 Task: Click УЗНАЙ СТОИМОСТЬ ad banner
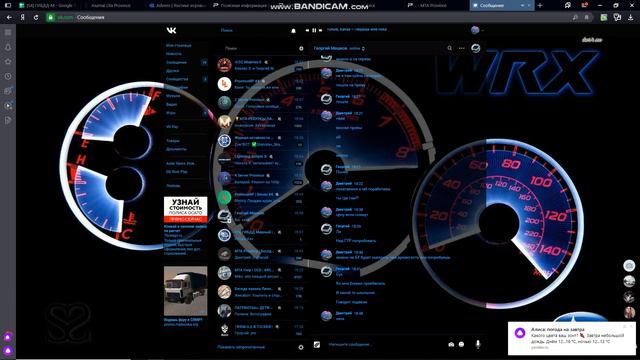(x=186, y=210)
